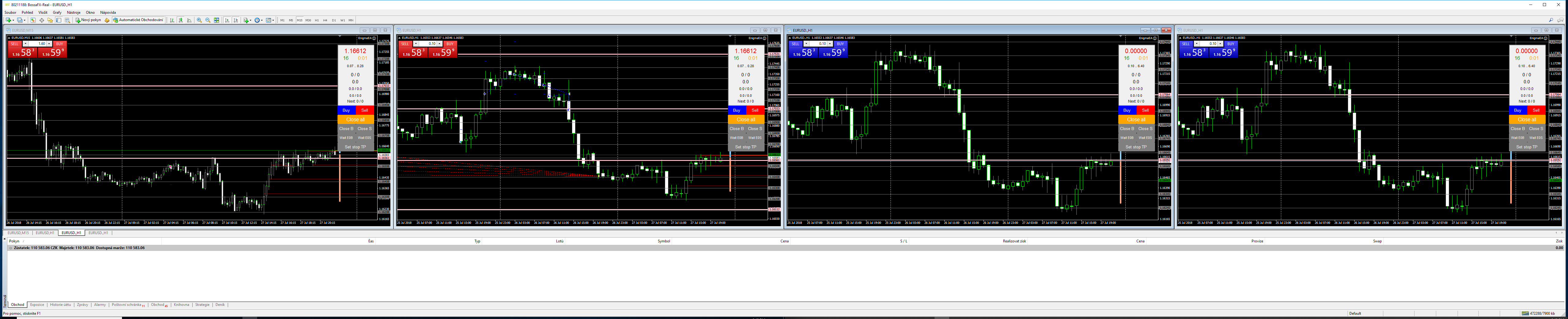Open the Nástroje menu

(x=74, y=12)
